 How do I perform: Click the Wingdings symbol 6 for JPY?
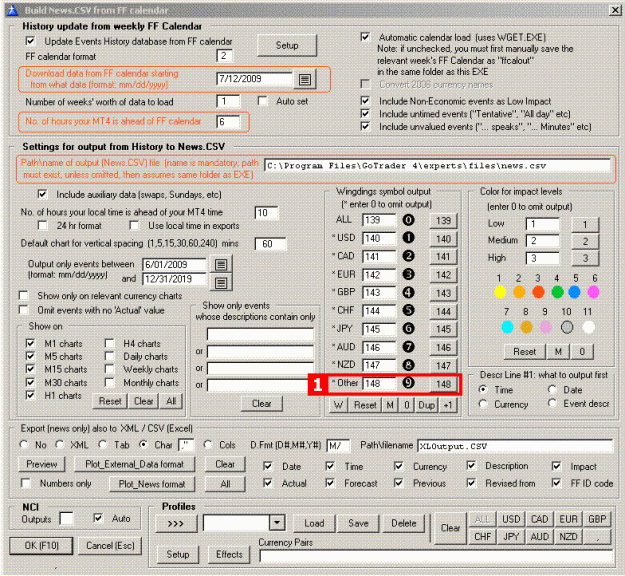tap(408, 328)
